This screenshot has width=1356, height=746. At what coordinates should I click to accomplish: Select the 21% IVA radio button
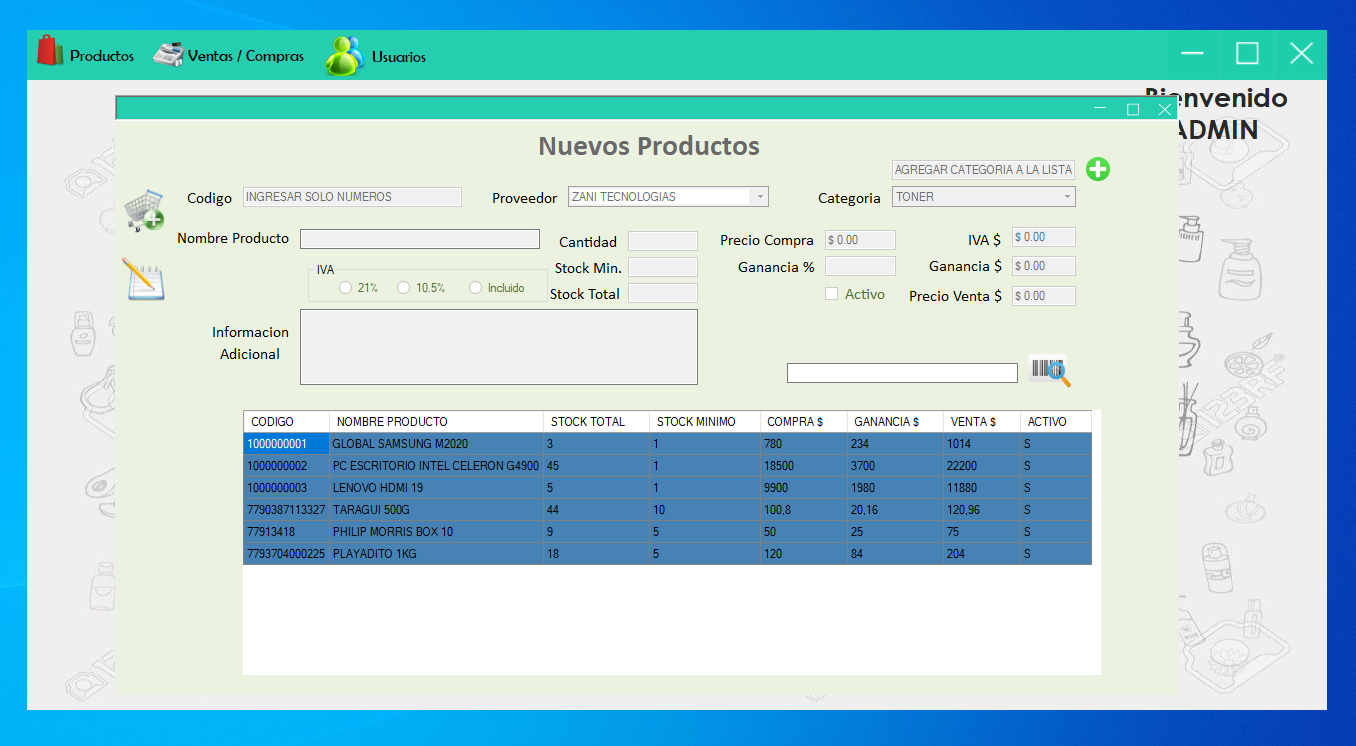tap(346, 288)
